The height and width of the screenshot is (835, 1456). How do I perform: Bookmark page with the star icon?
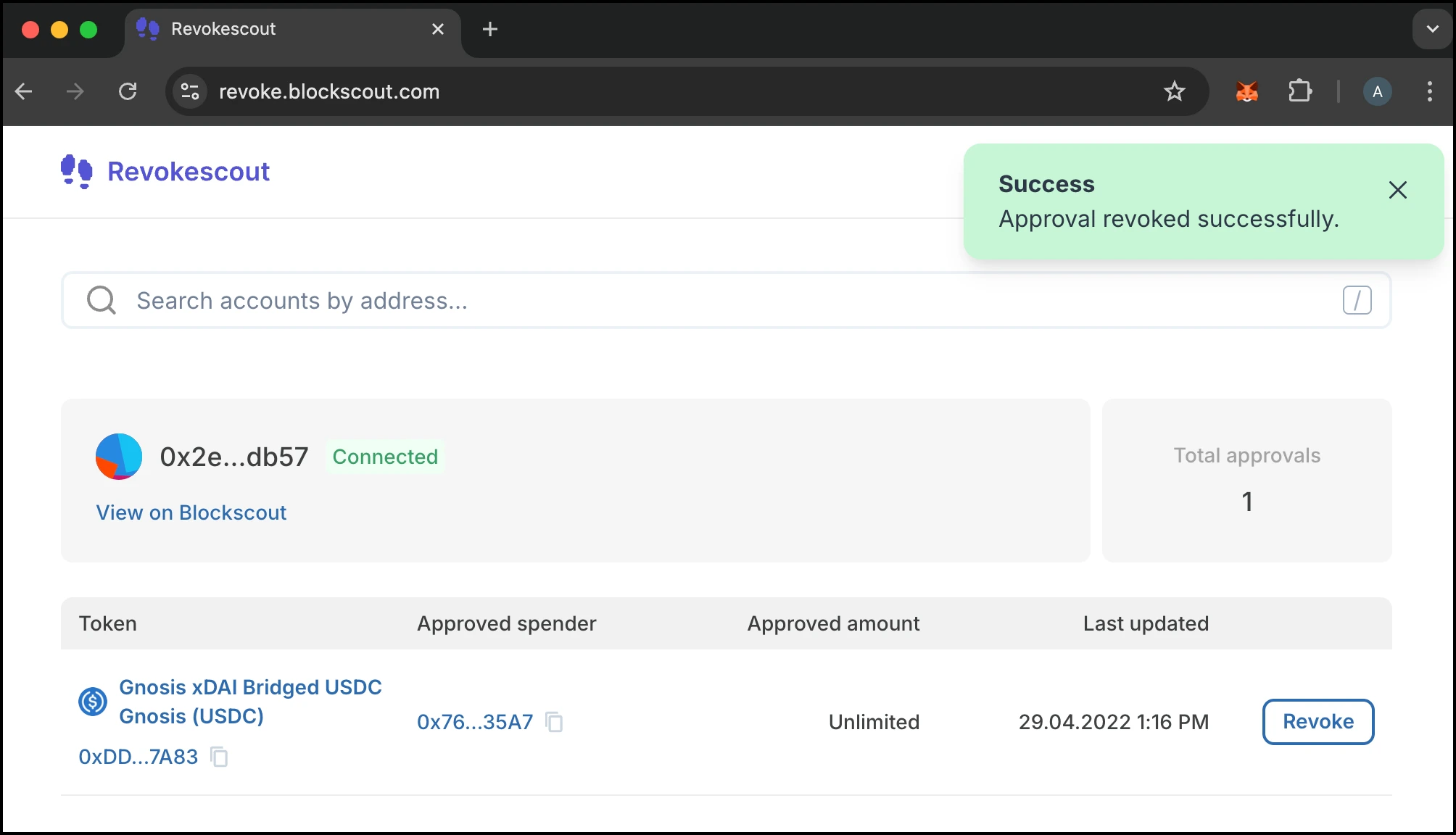pyautogui.click(x=1174, y=91)
